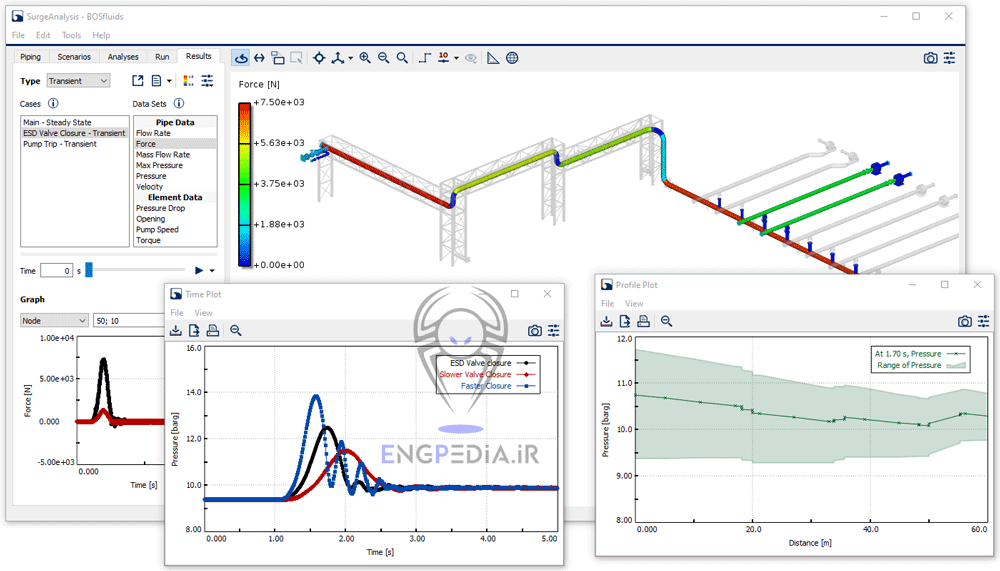Click Time Plot download data icon
The height and width of the screenshot is (571, 1000).
[x=175, y=330]
